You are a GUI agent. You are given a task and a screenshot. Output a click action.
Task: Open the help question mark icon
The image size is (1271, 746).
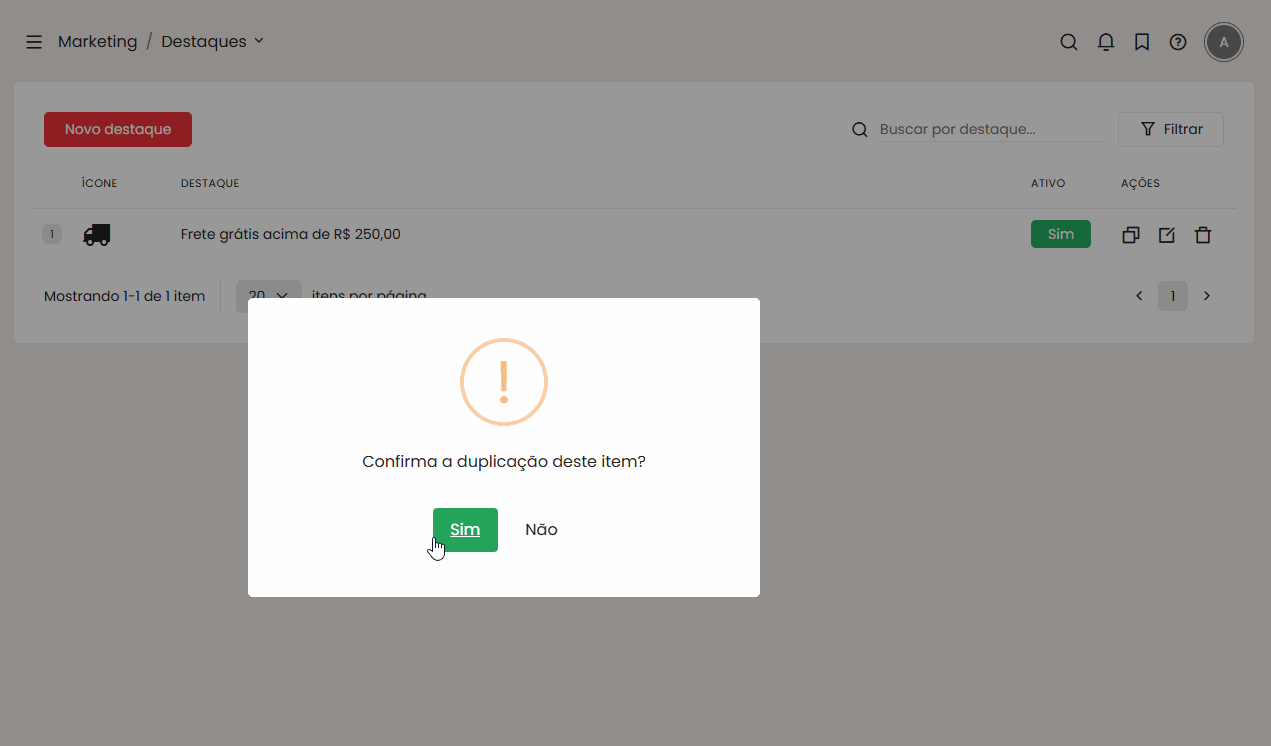click(1178, 42)
